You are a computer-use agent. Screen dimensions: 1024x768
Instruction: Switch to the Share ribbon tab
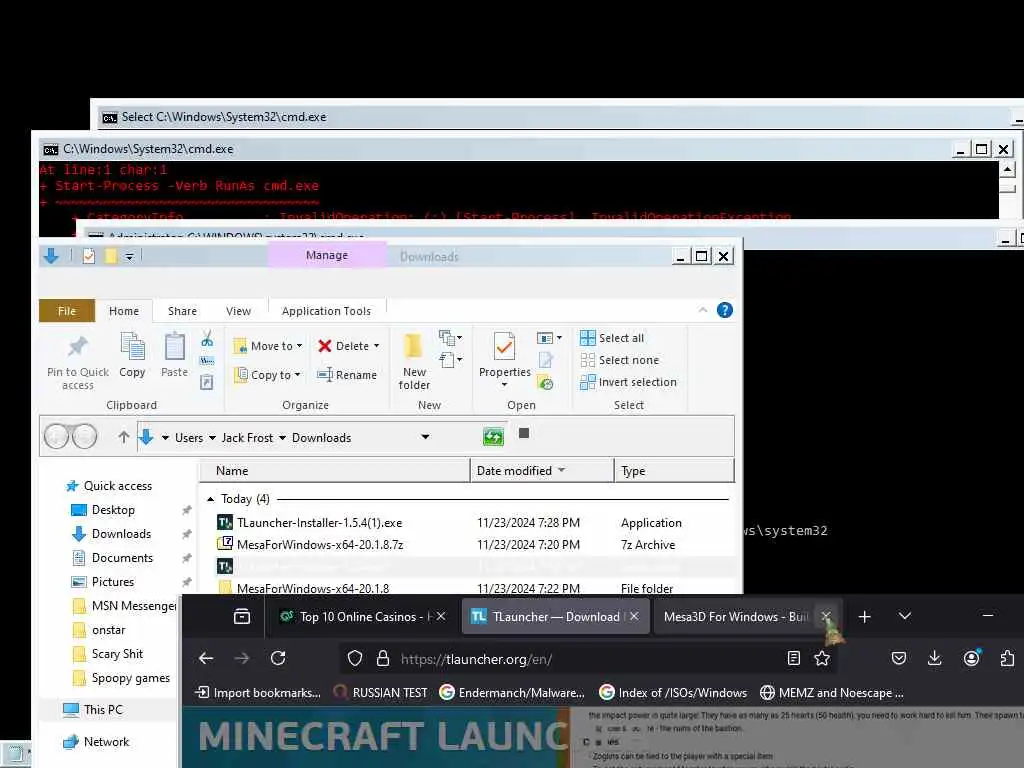[x=182, y=311]
